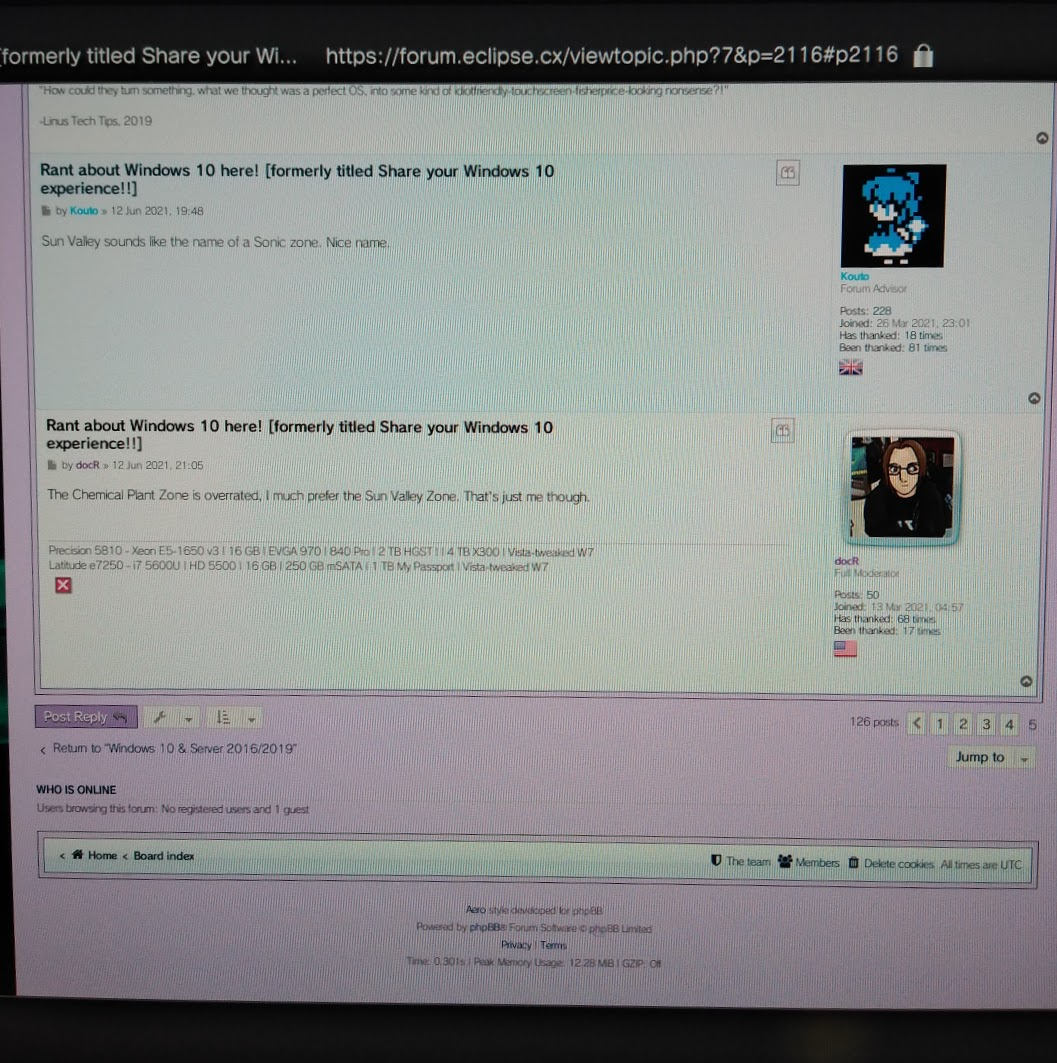
Task: Open Kouto's post title link
Action: (x=297, y=179)
